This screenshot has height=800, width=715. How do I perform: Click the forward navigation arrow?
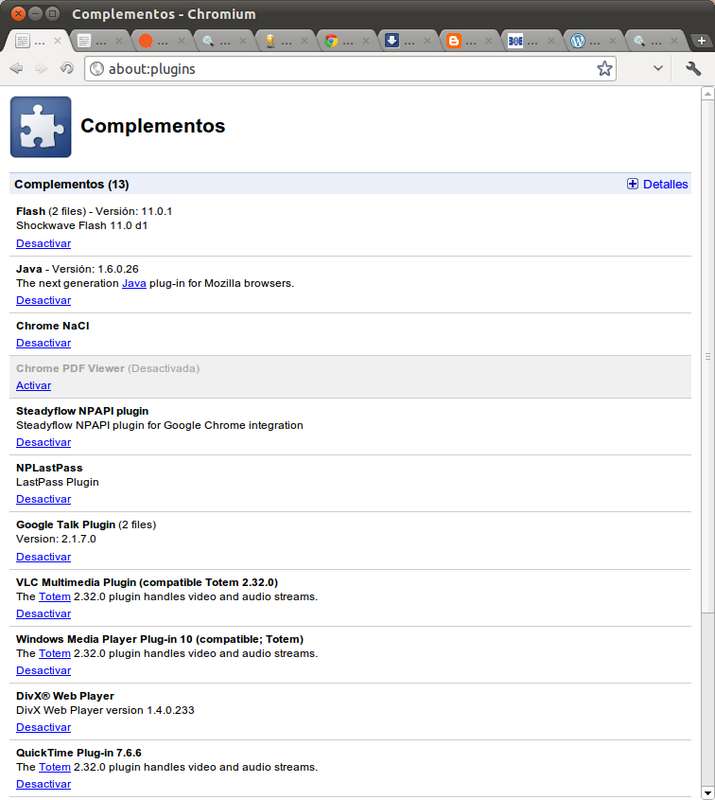click(41, 68)
